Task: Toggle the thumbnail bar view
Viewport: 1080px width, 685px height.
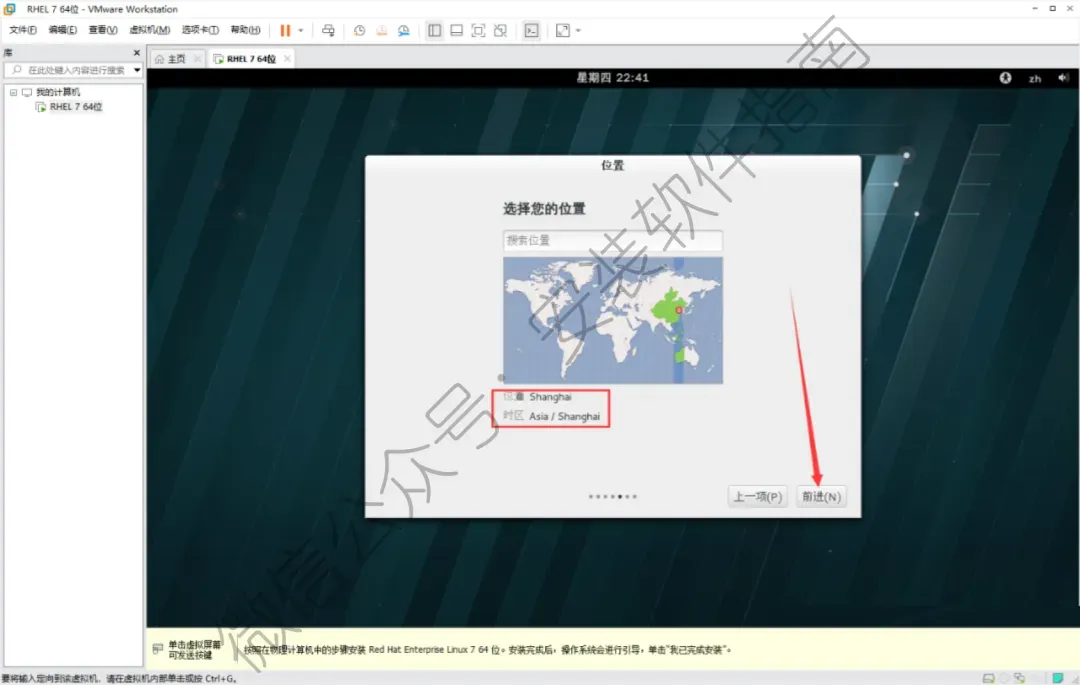Action: click(456, 30)
